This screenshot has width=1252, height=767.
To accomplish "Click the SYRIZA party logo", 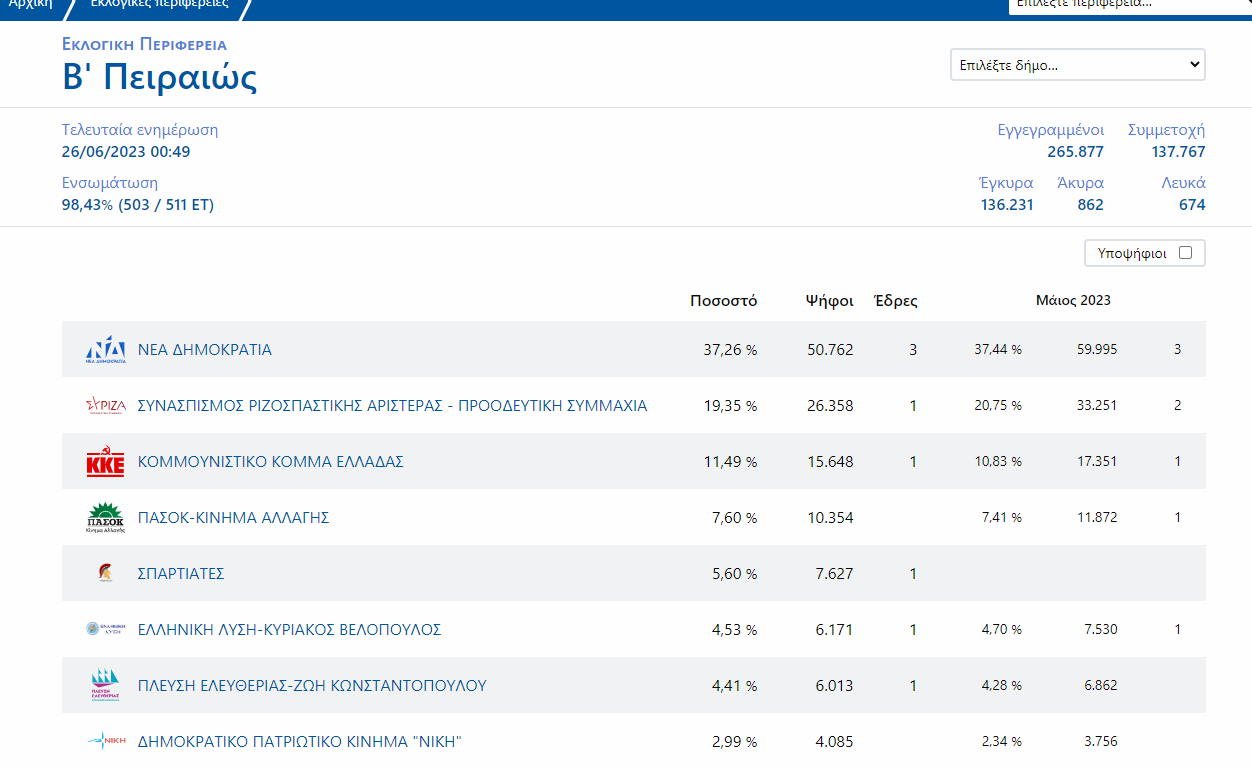I will 105,406.
